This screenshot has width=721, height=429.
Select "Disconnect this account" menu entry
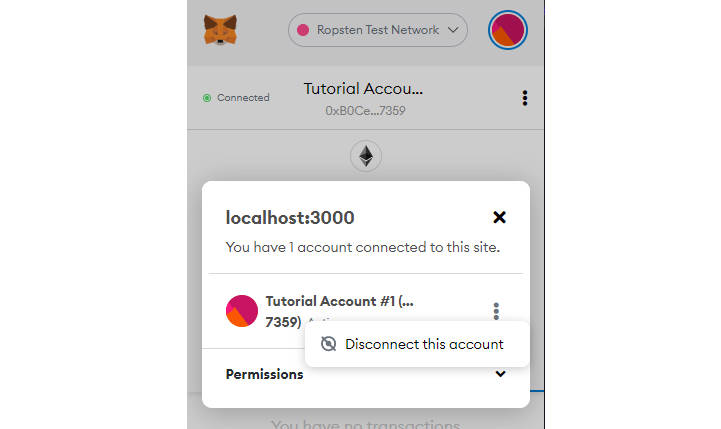tap(423, 344)
